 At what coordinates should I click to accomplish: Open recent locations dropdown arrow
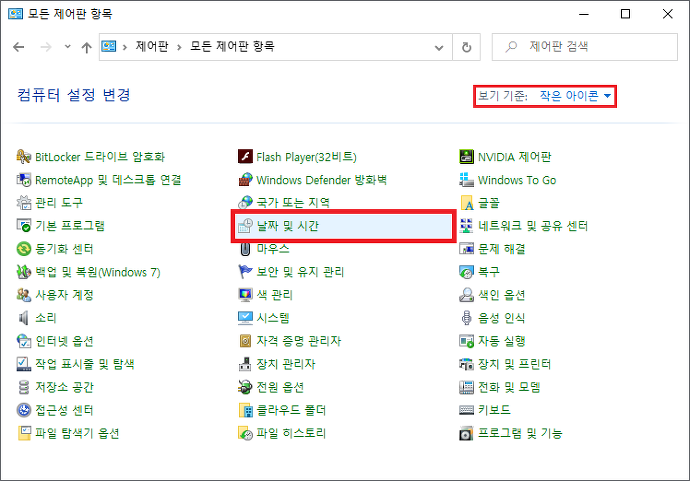coord(67,46)
